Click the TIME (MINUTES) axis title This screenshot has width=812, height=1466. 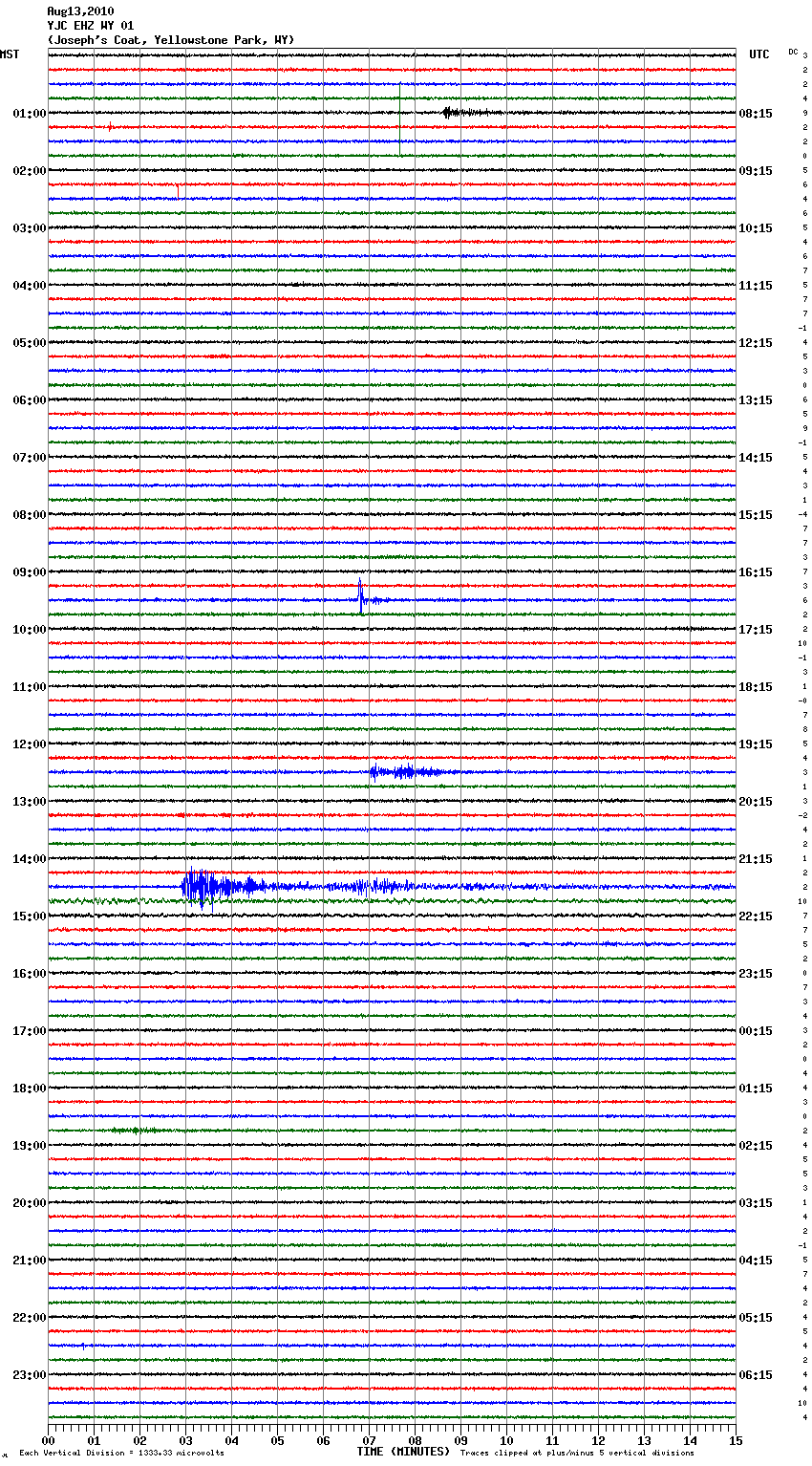[403, 1452]
